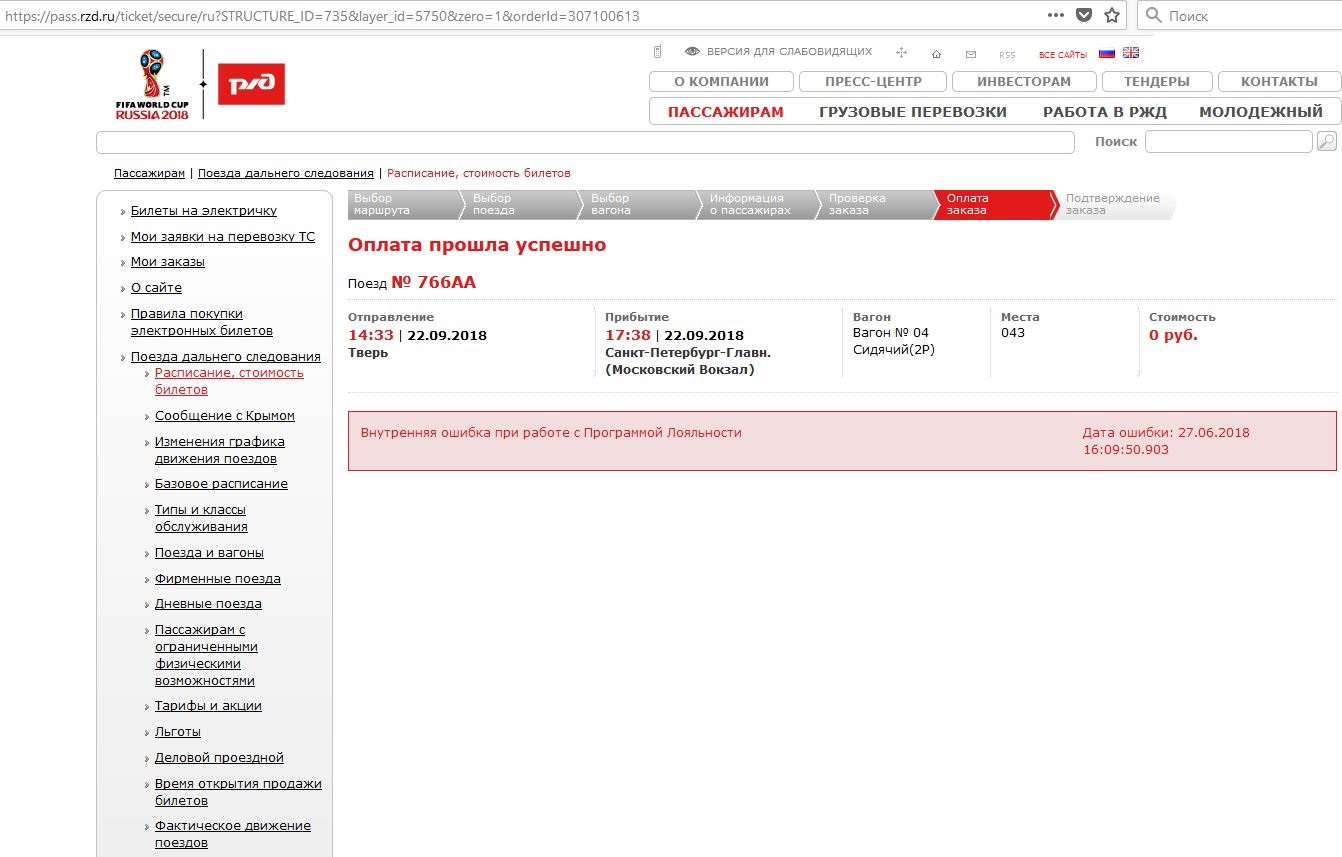Screen dimensions: 1342x857
Task: Click the site Поиск input field
Action: [x=1227, y=142]
